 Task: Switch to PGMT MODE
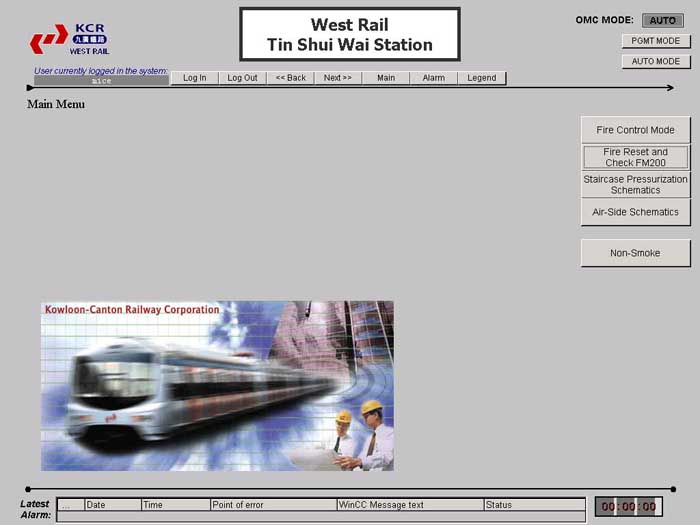pos(656,41)
